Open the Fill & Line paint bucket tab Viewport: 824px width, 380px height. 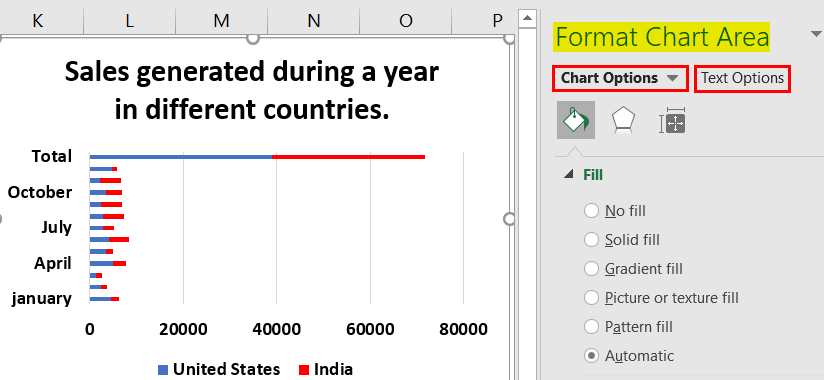tap(576, 120)
